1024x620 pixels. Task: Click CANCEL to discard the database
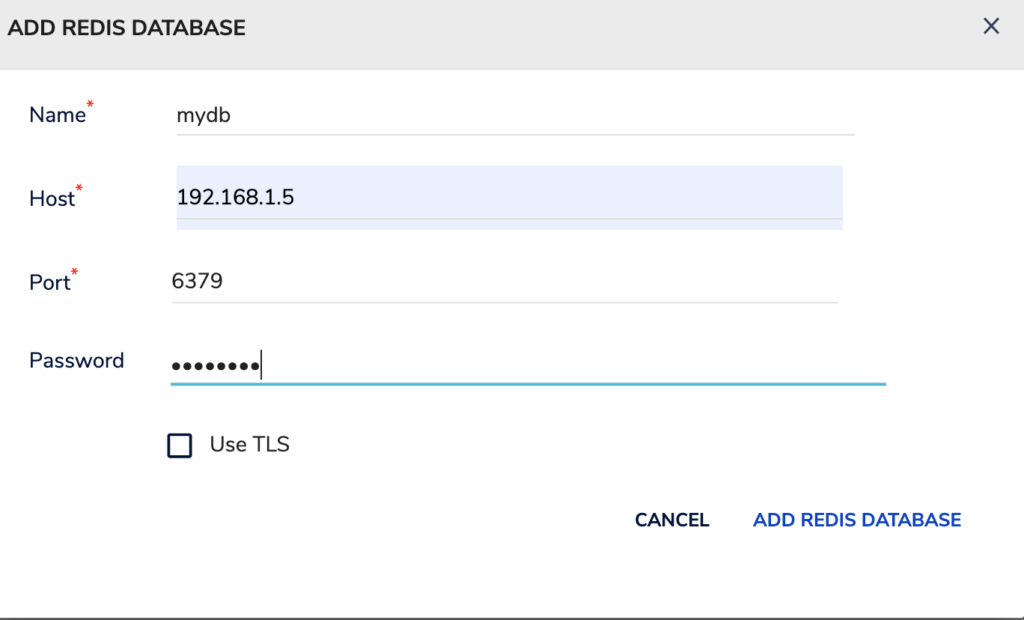point(672,520)
